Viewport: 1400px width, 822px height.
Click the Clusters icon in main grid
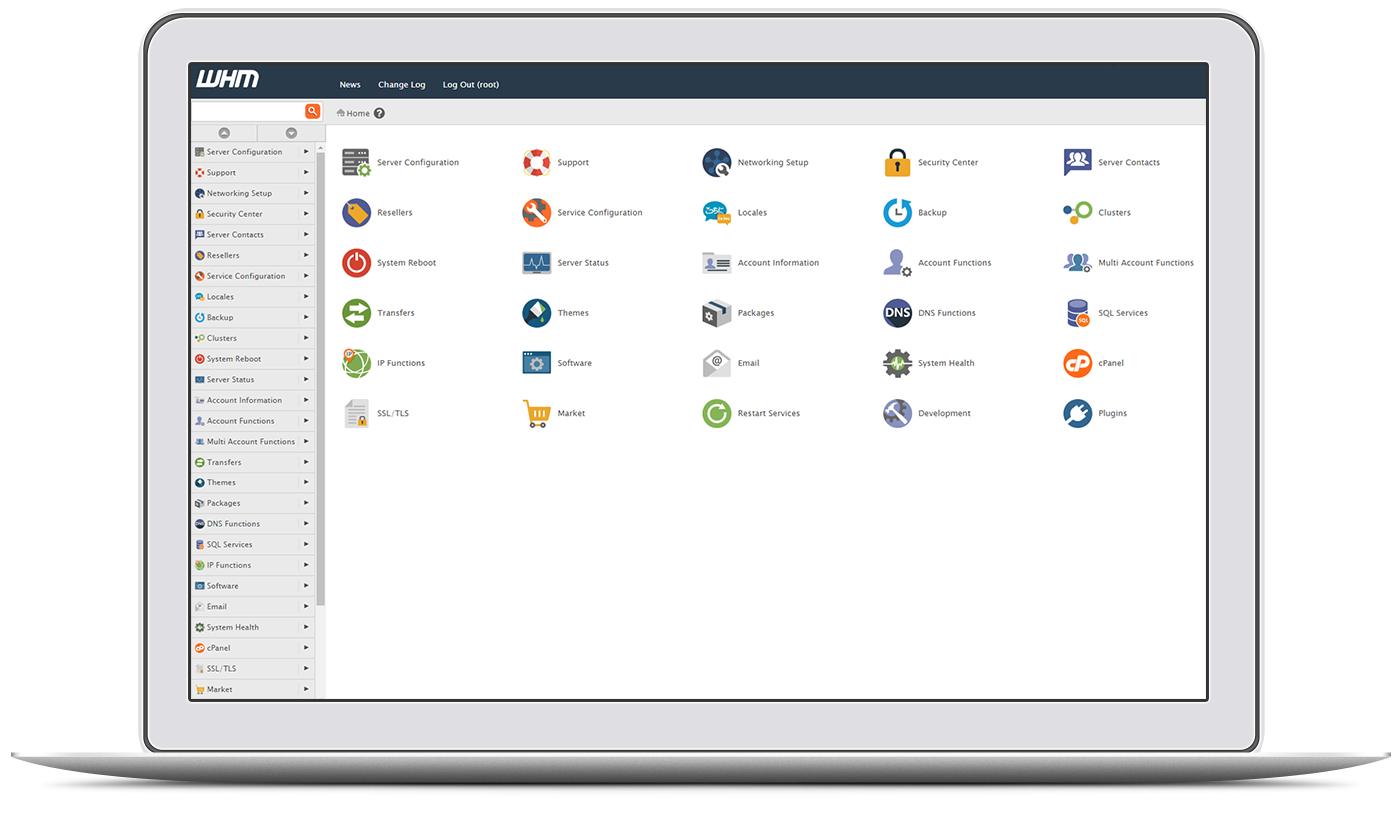tap(1077, 213)
